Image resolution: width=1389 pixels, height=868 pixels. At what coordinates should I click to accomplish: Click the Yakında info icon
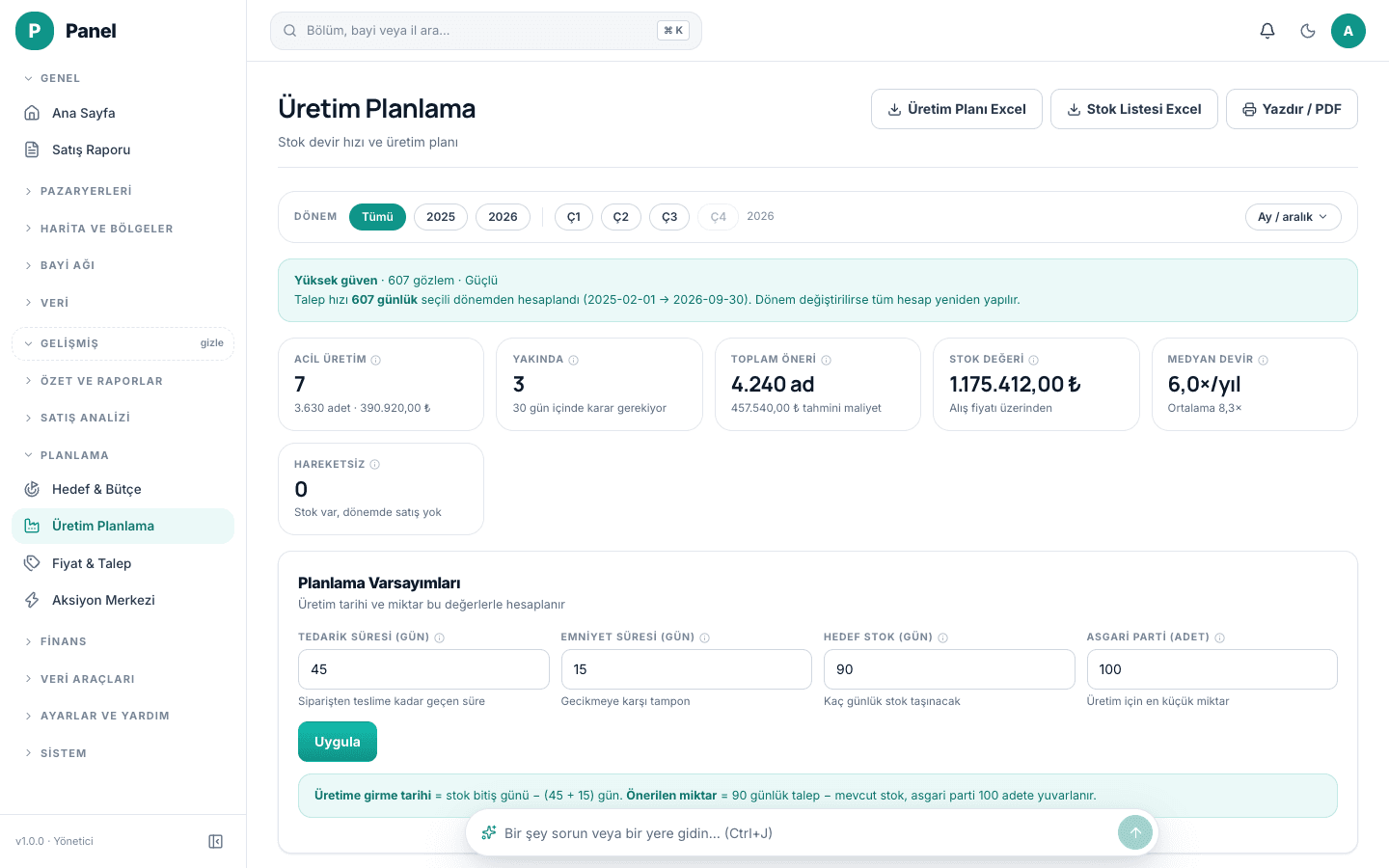click(573, 360)
